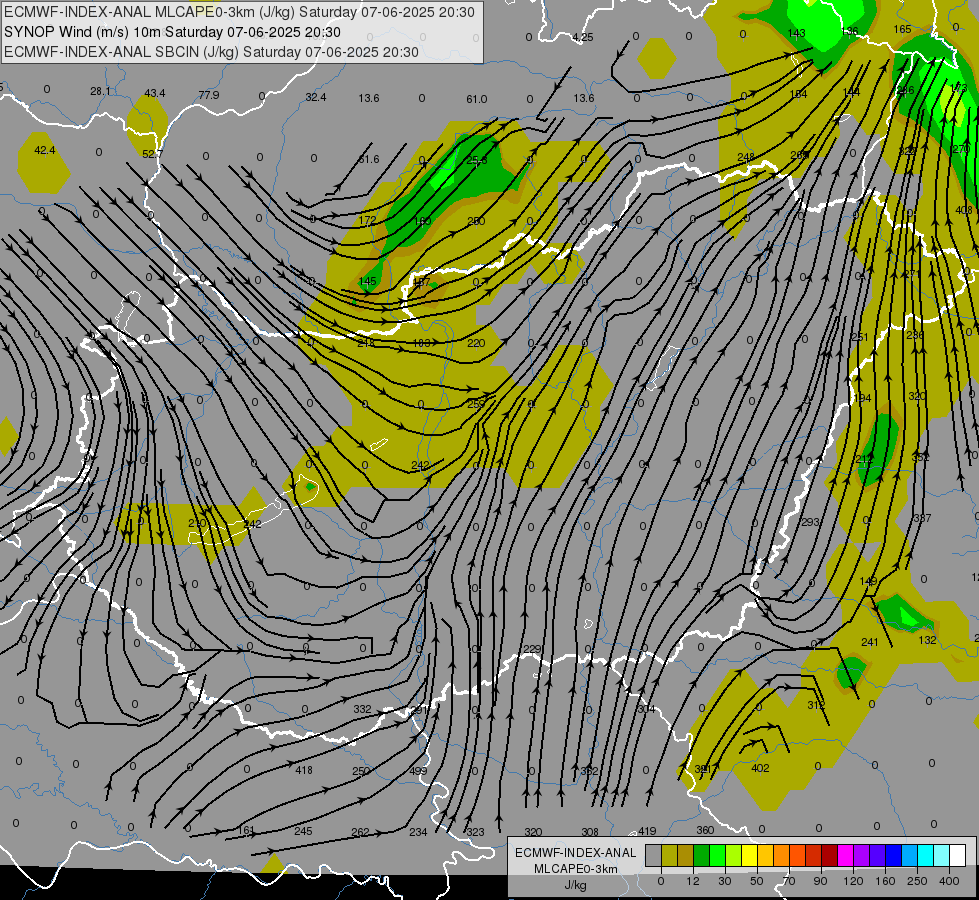Click the map value '52.7'
Viewport: 979px width, 900px height.
[x=152, y=154]
